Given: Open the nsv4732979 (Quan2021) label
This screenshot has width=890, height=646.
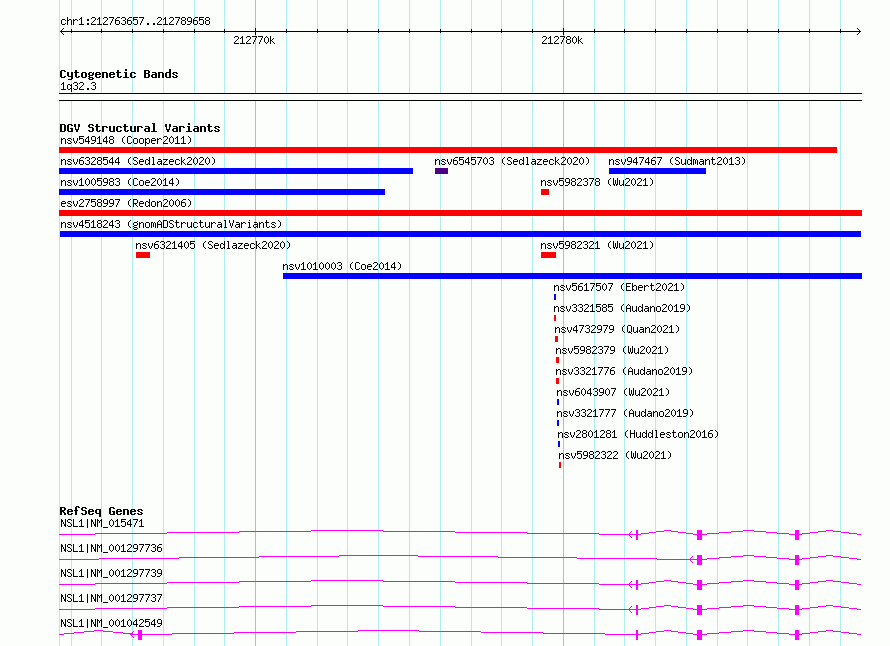Looking at the screenshot, I should point(617,329).
